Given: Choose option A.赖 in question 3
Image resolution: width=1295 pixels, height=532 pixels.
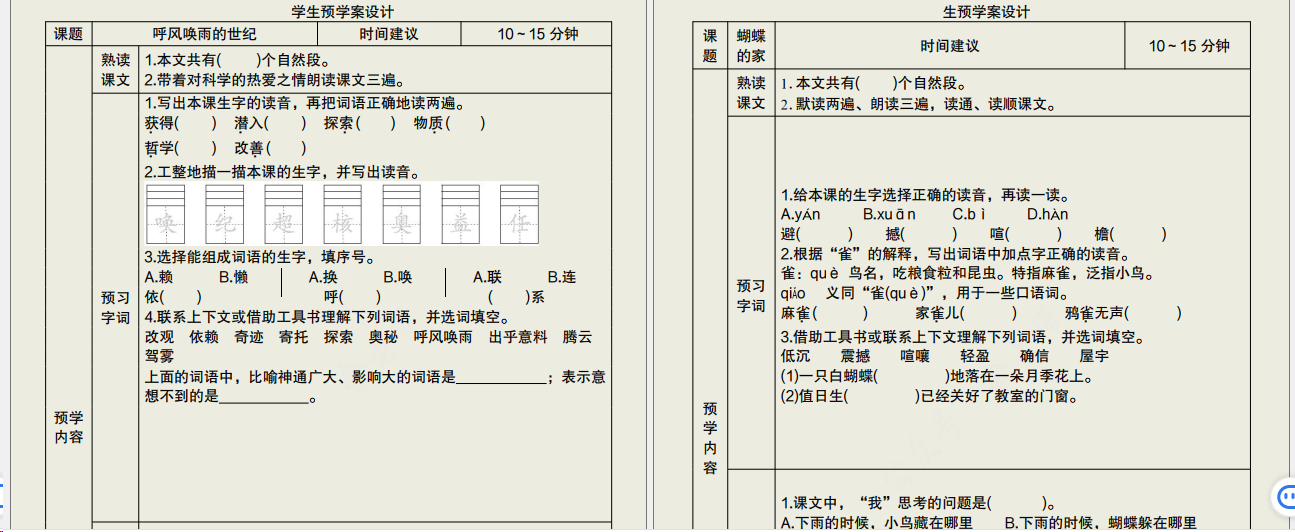Looking at the screenshot, I should pyautogui.click(x=159, y=277).
